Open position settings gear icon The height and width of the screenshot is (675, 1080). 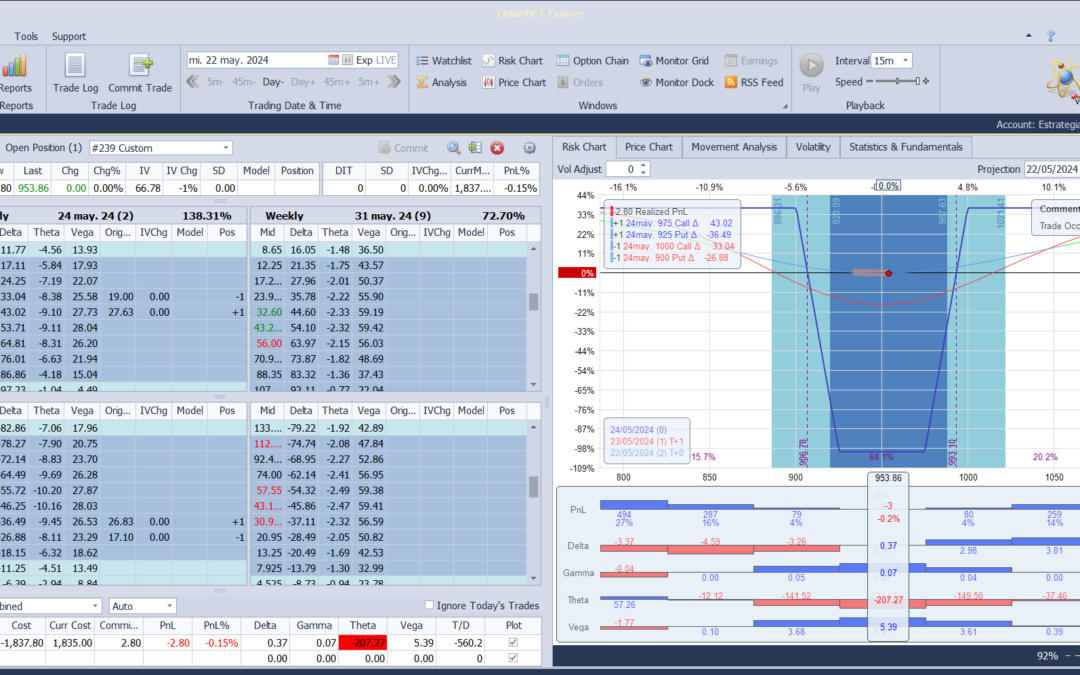point(530,148)
